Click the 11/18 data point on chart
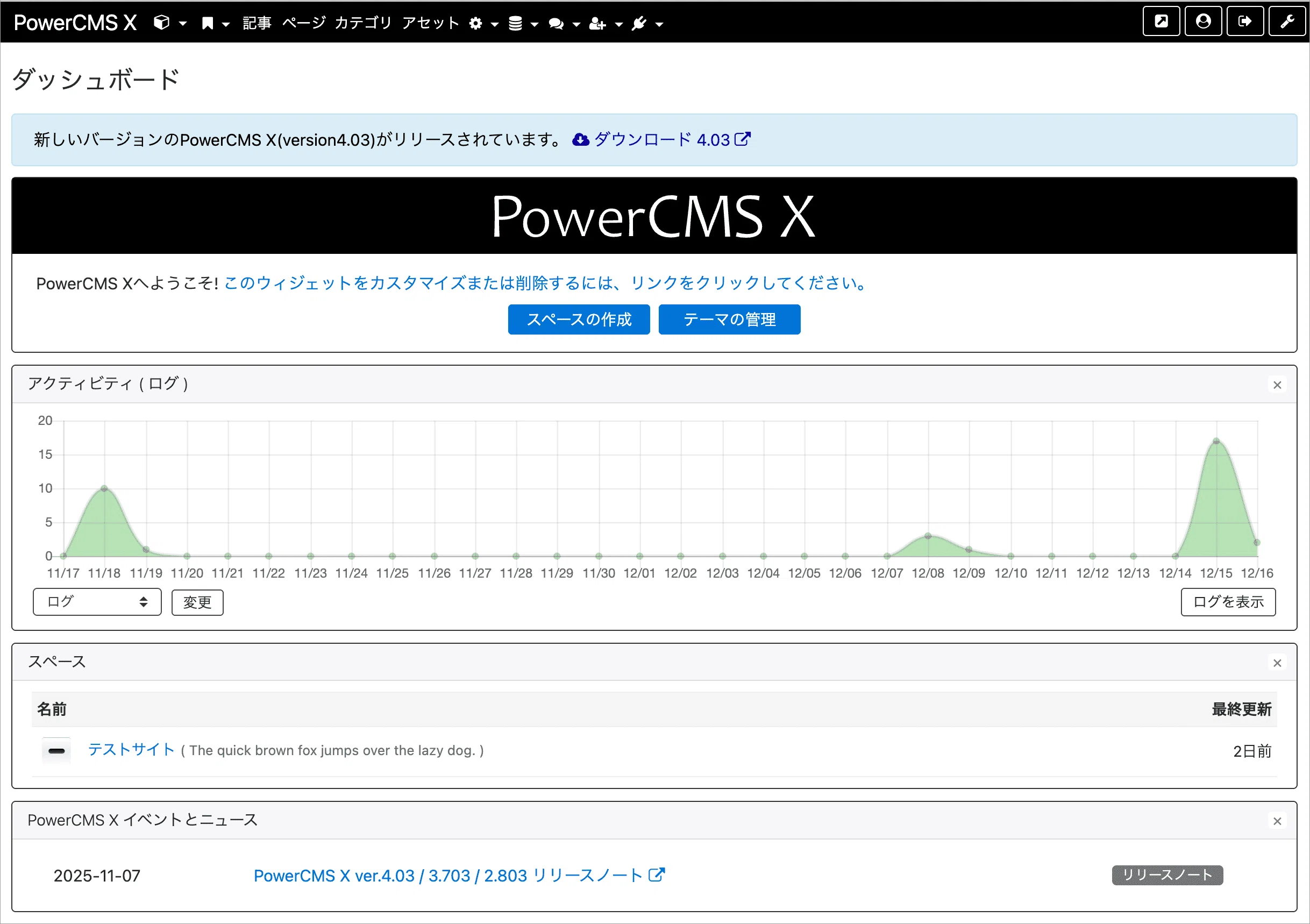This screenshot has width=1310, height=924. point(104,488)
